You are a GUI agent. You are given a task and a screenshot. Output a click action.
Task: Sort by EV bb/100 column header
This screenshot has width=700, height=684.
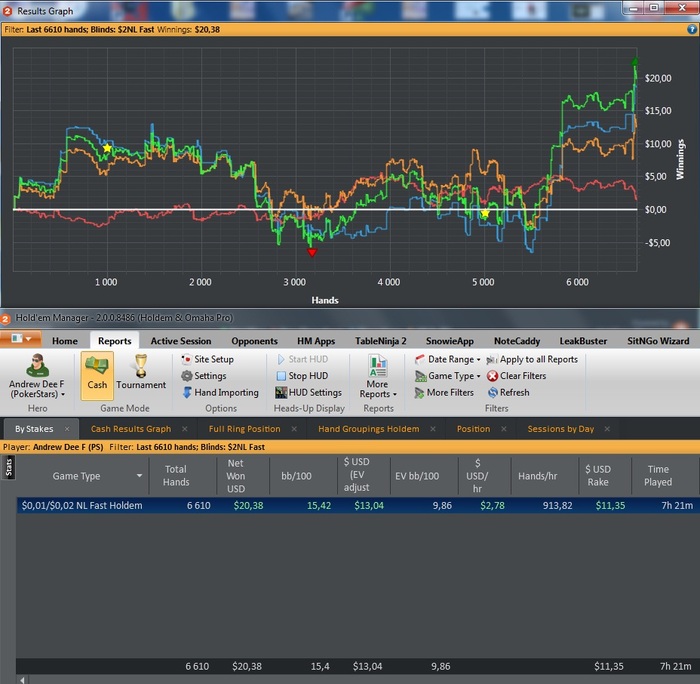417,475
